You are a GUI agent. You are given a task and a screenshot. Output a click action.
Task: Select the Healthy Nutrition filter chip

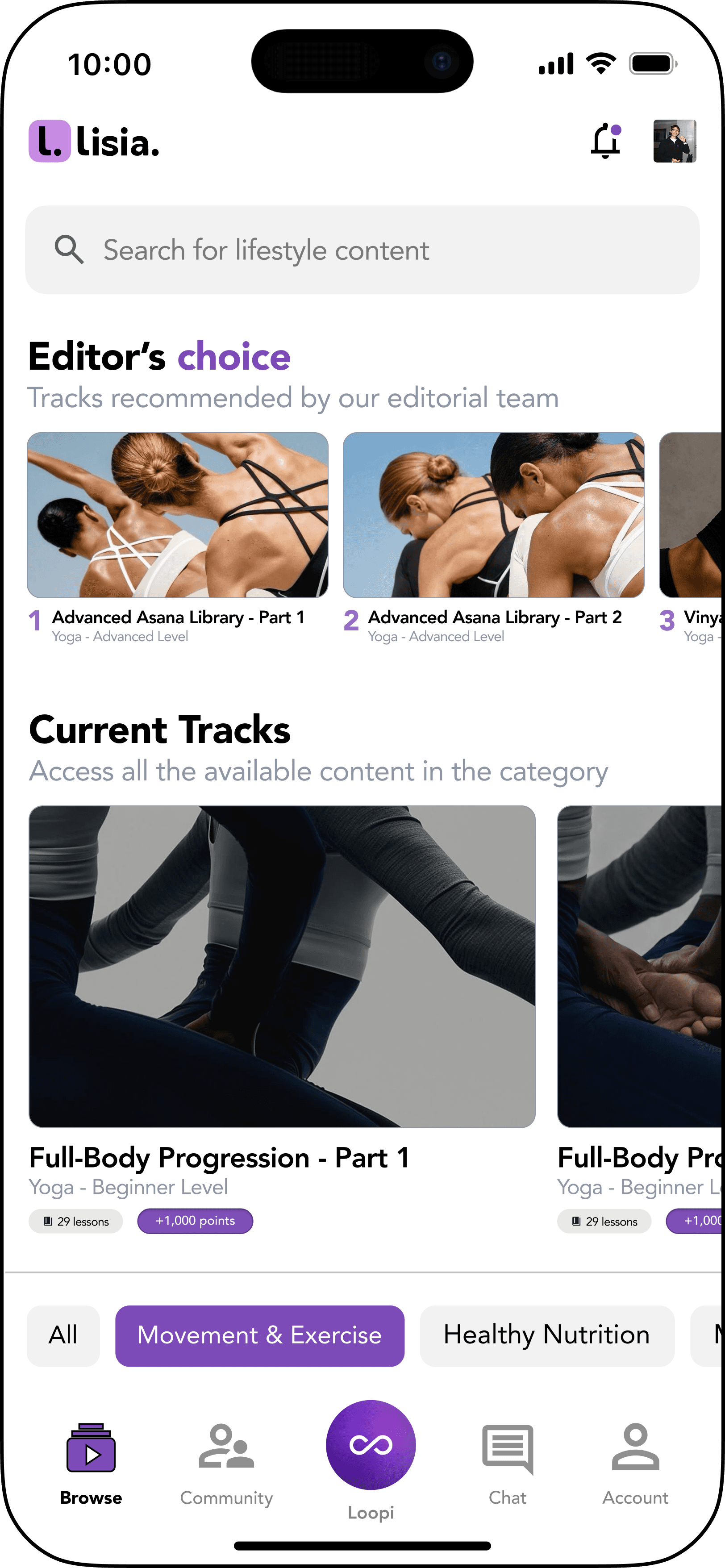point(547,1335)
